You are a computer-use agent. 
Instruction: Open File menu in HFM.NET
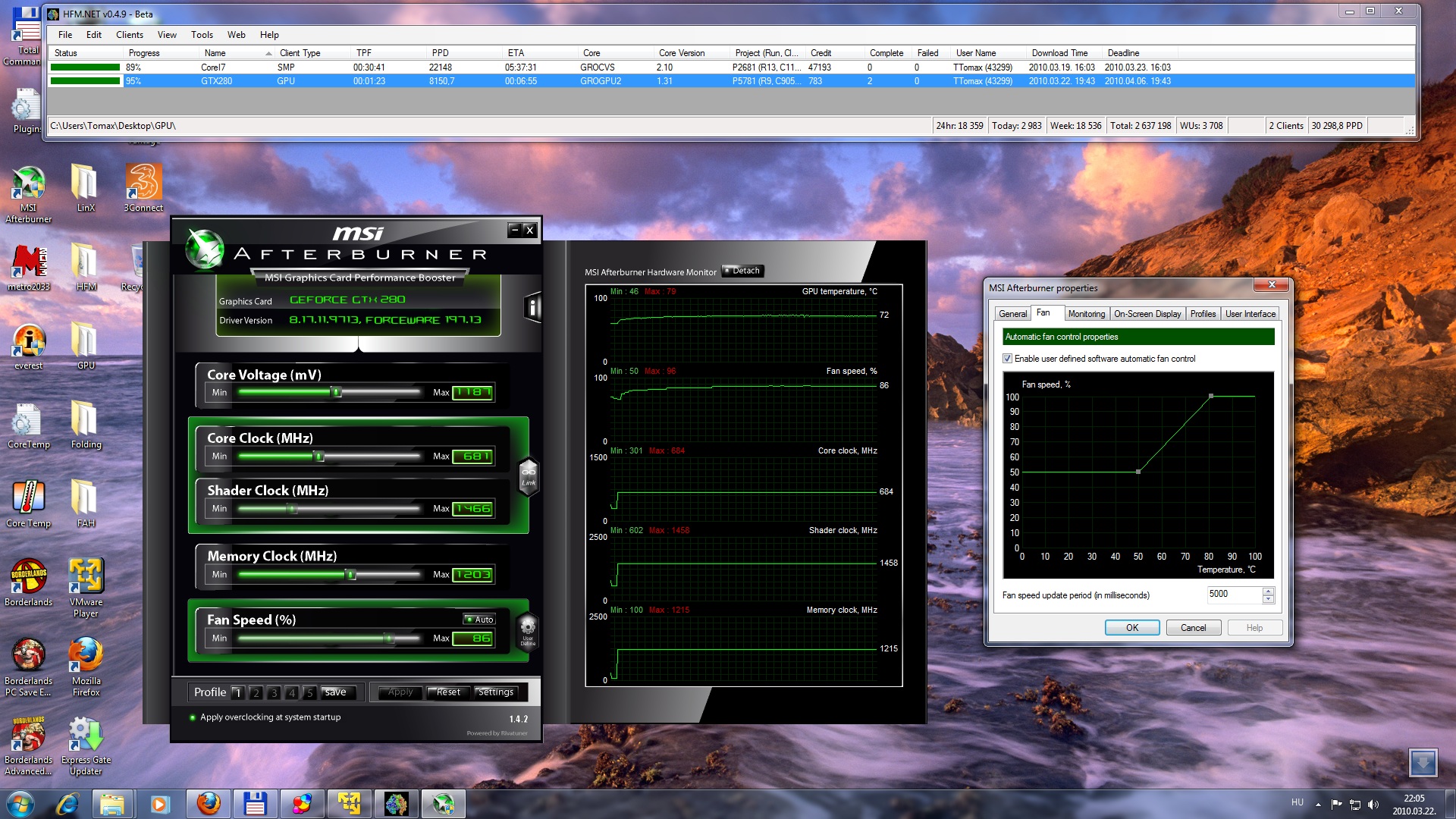[65, 35]
